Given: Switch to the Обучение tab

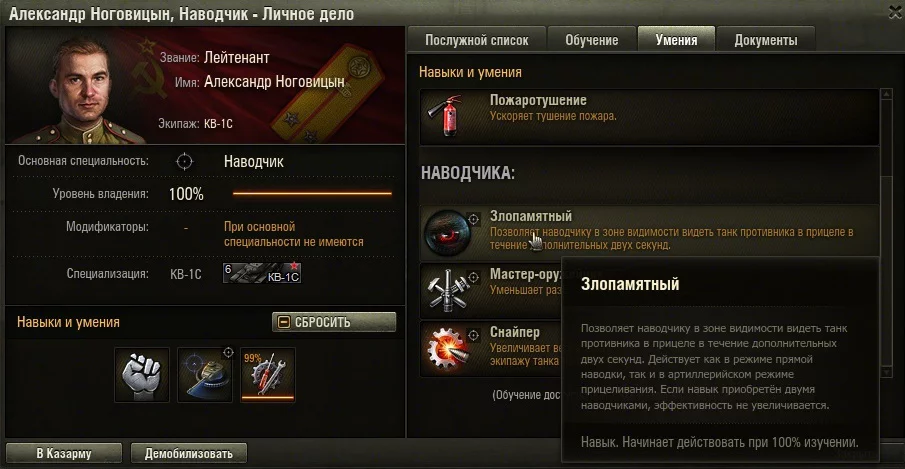Looking at the screenshot, I should pos(592,40).
